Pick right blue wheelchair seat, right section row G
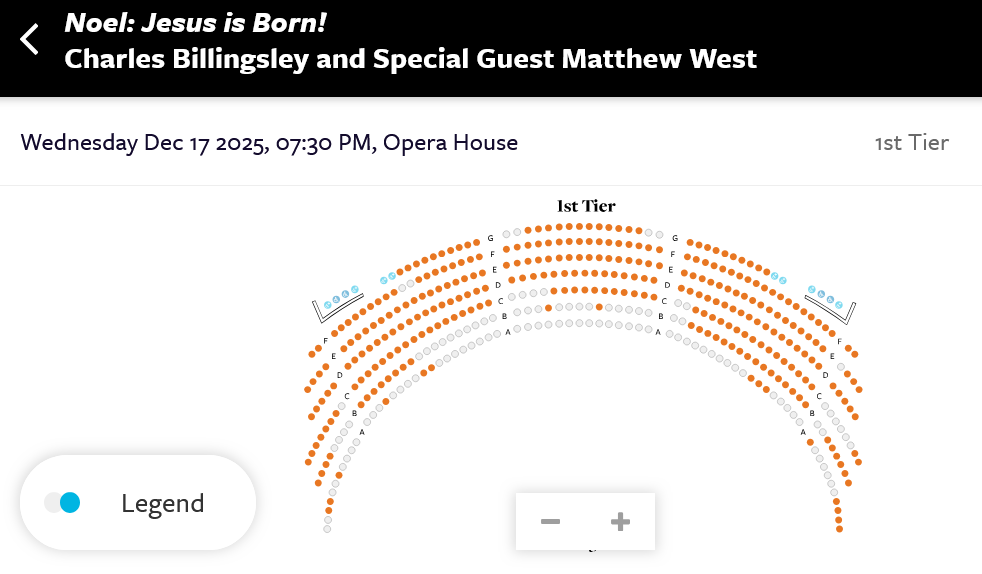 click(782, 279)
